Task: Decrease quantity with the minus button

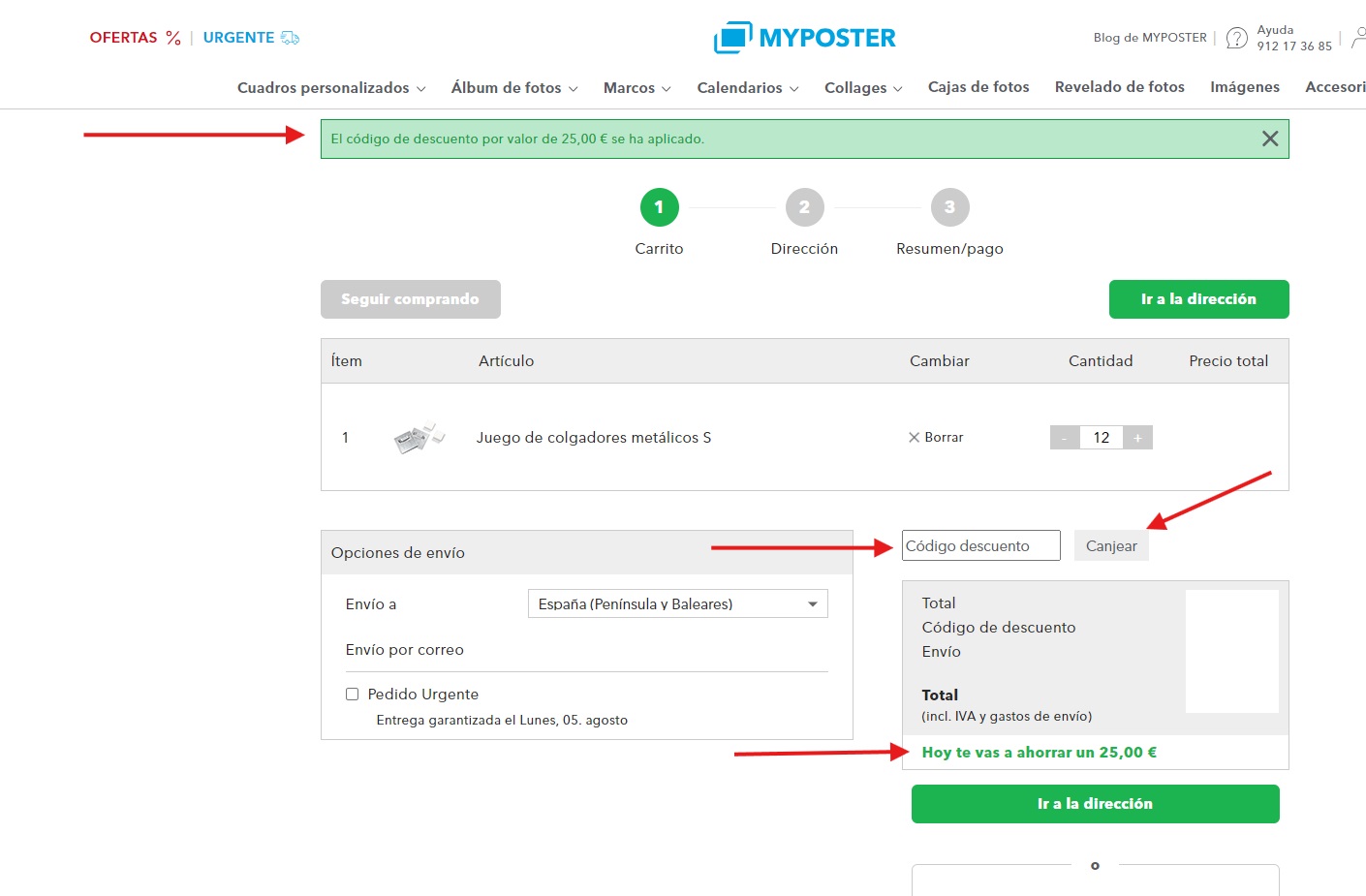Action: pyautogui.click(x=1064, y=438)
